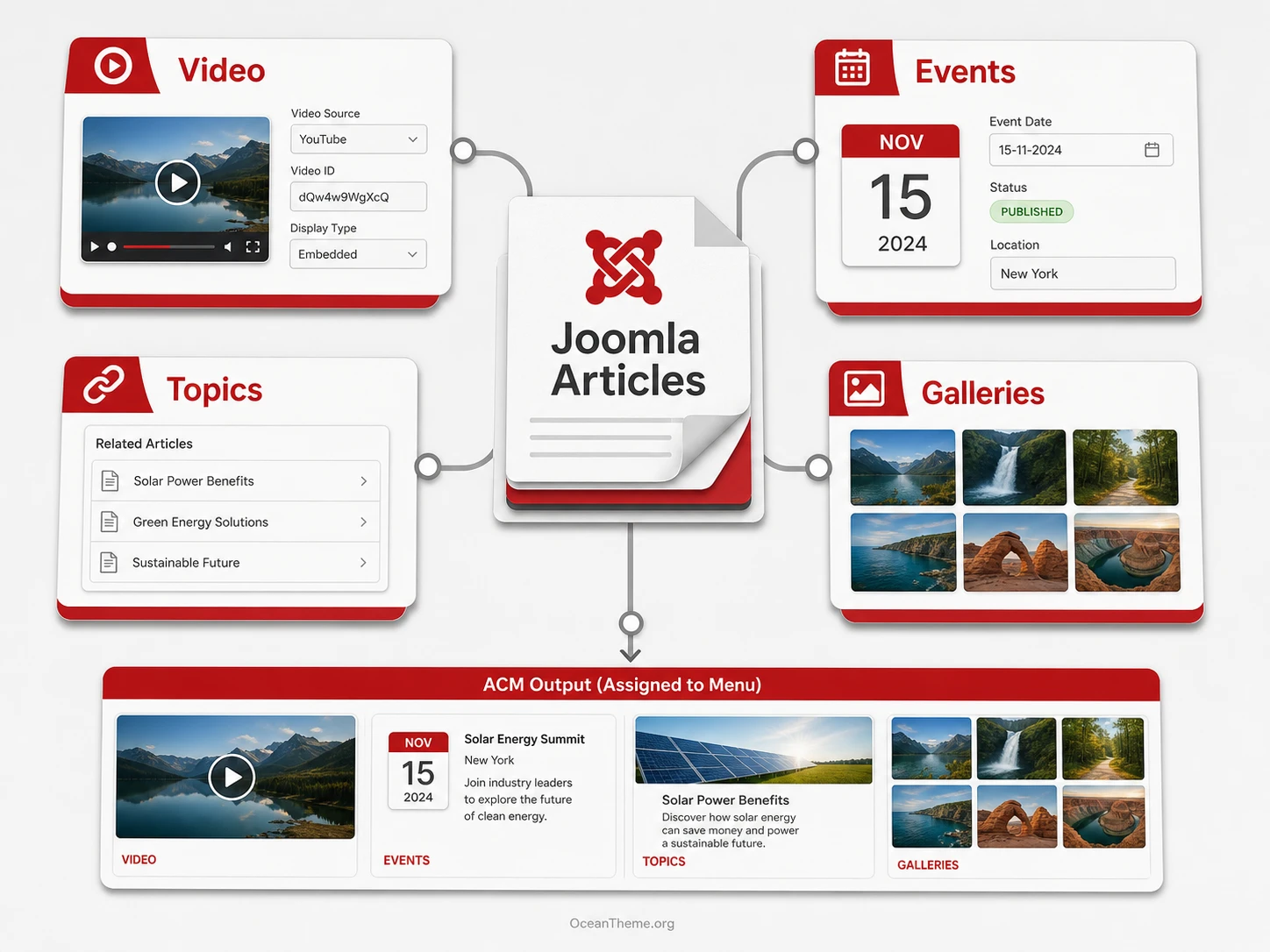Open the canyon thumbnail in ACM Output gallery

coord(1104,817)
